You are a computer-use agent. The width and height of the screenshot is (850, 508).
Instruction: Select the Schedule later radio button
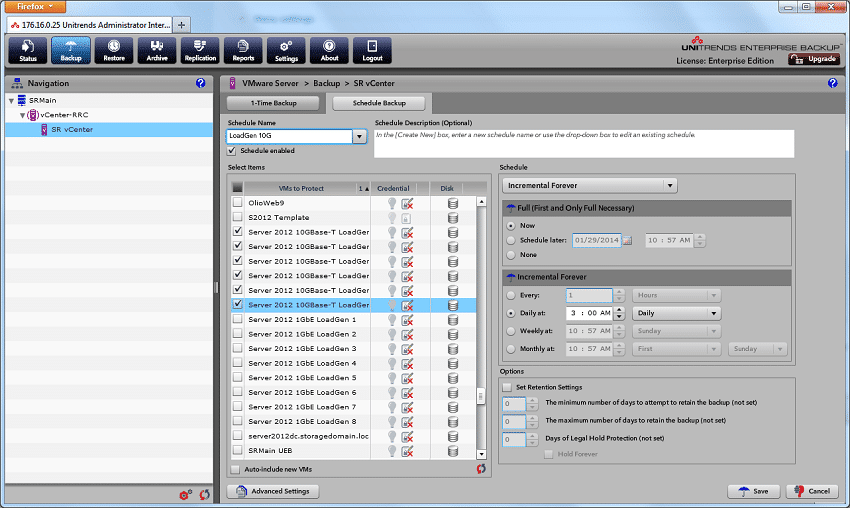click(x=511, y=240)
